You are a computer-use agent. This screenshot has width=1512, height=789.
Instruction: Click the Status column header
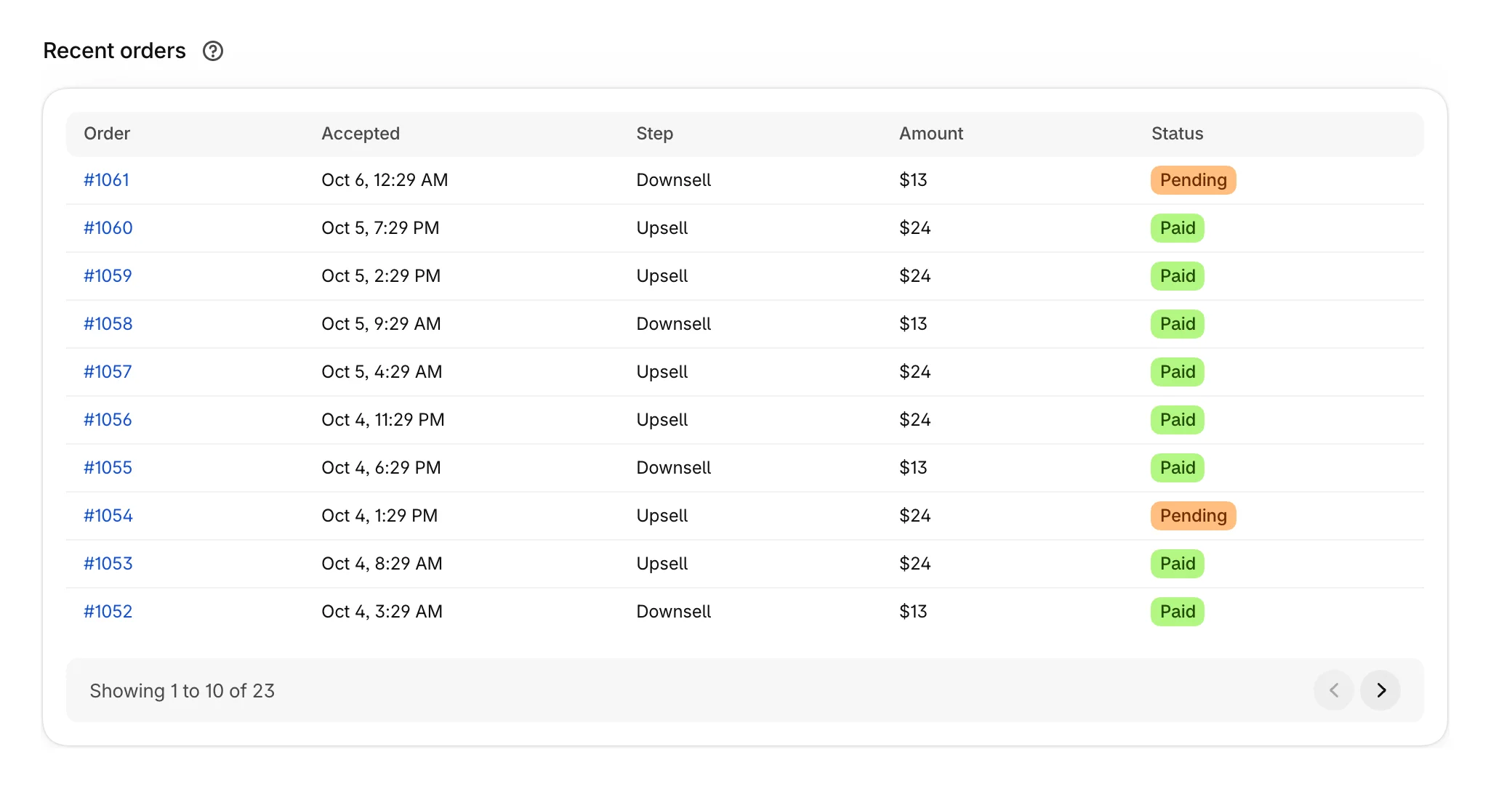click(x=1178, y=134)
